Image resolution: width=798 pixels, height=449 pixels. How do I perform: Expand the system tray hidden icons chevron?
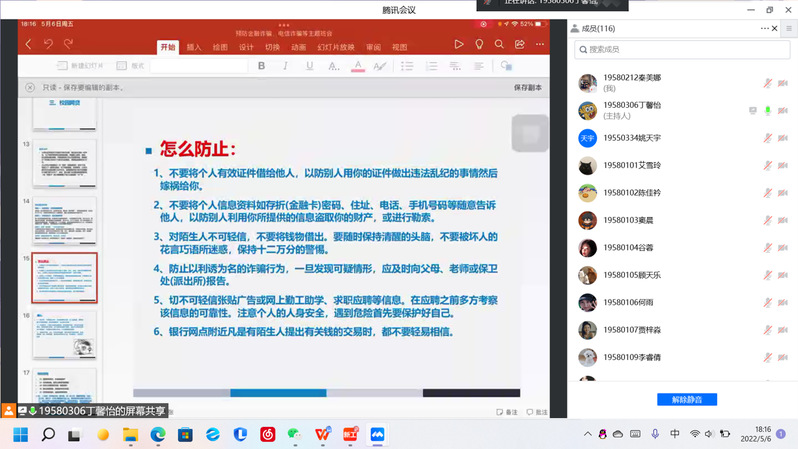pos(587,434)
